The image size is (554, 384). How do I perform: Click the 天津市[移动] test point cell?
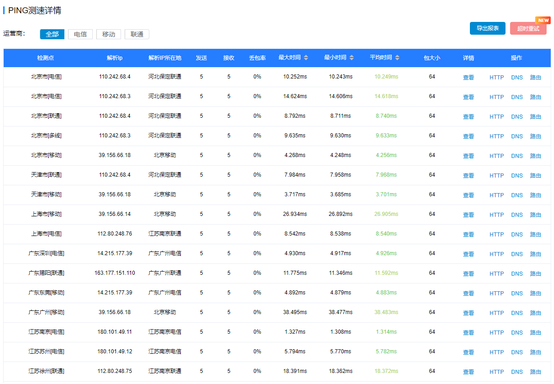click(x=46, y=194)
